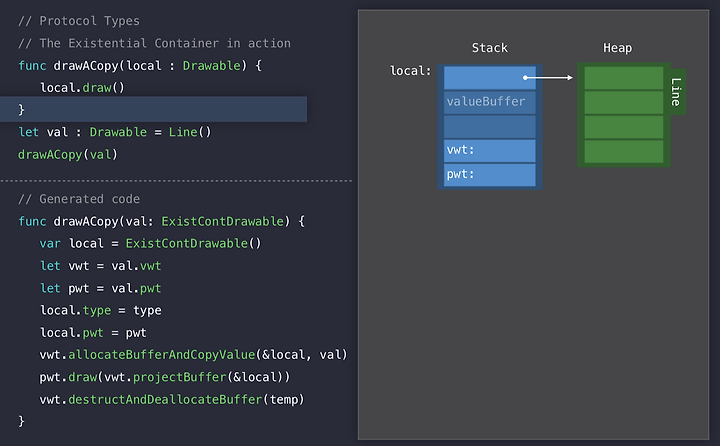Screen dimensions: 720x446
Task: Click the Heap heading text
Action: [618, 48]
